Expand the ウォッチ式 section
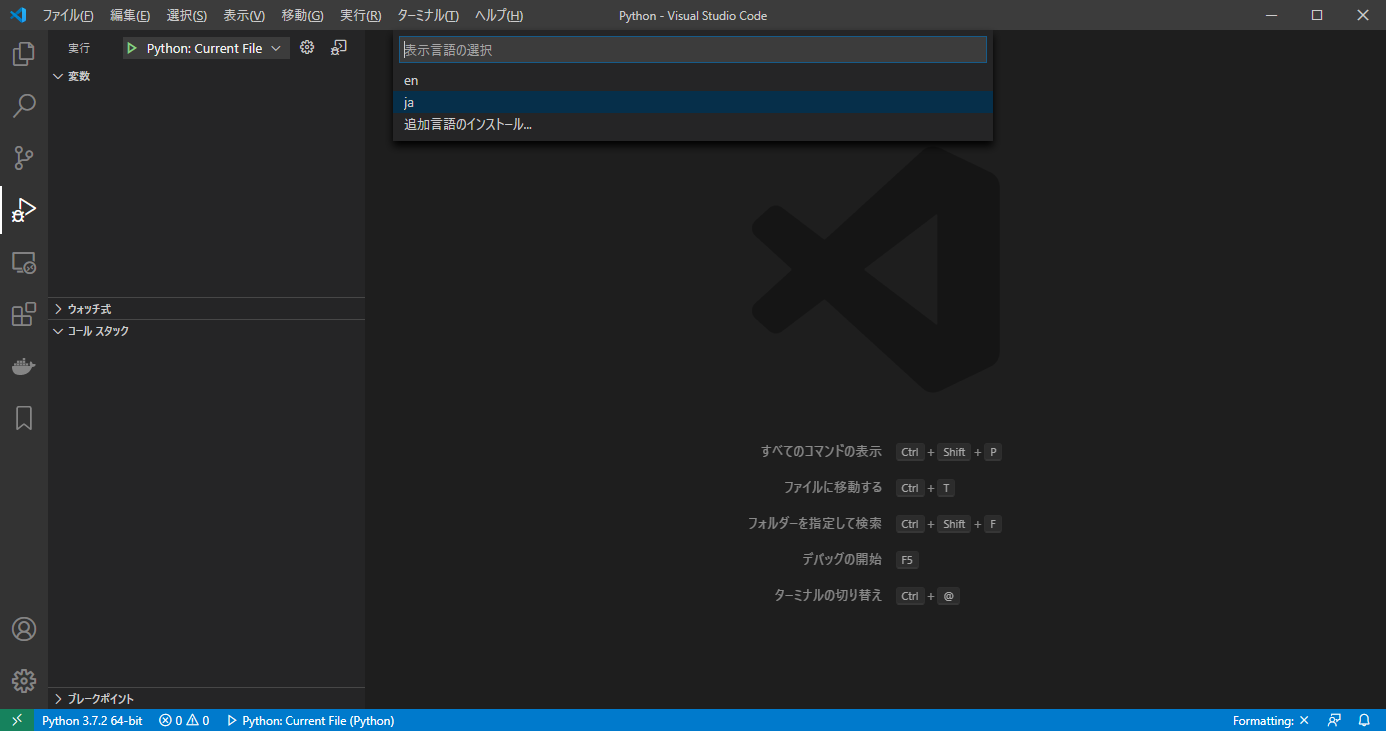 206,309
